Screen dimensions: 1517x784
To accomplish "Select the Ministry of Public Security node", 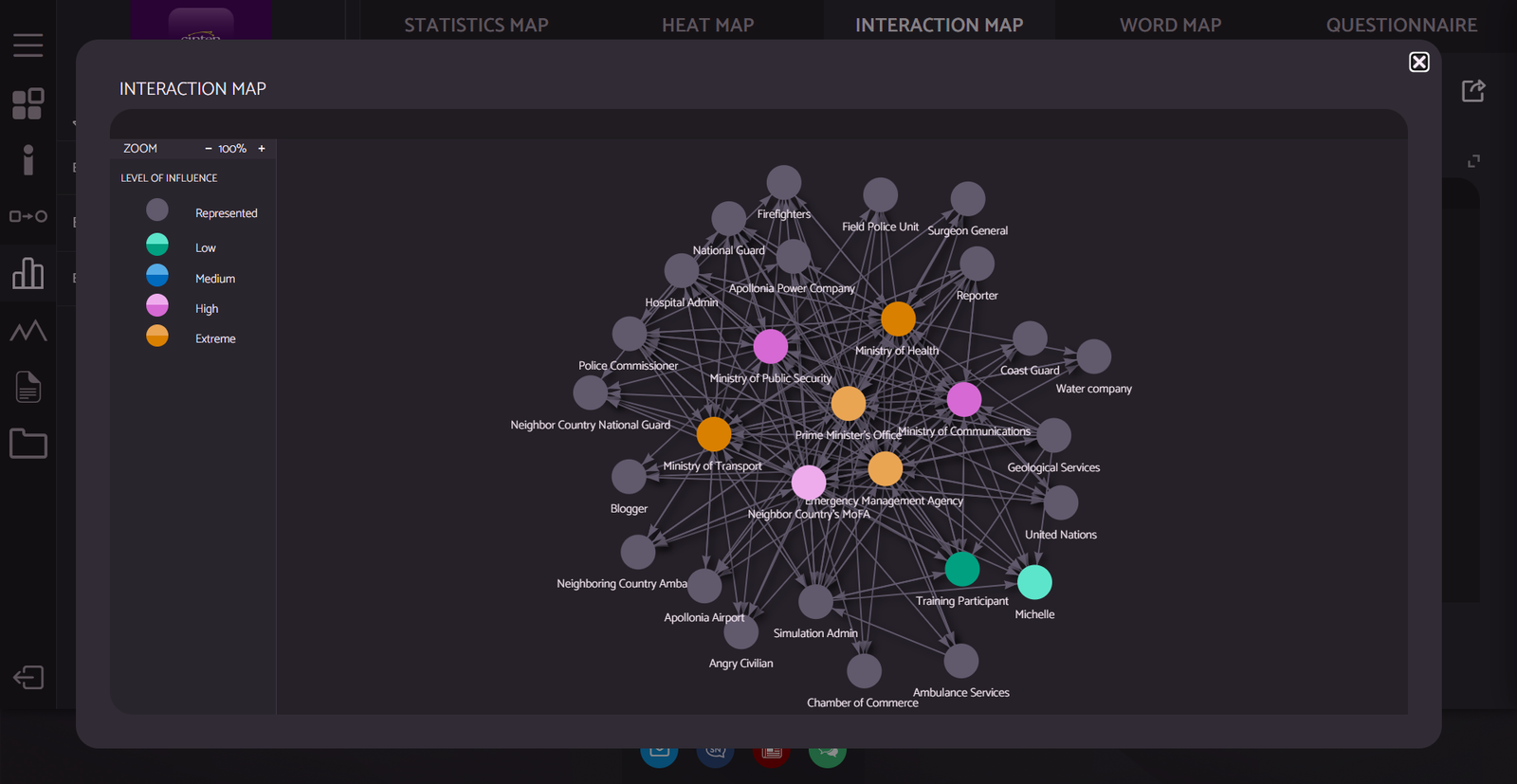I will pos(771,346).
